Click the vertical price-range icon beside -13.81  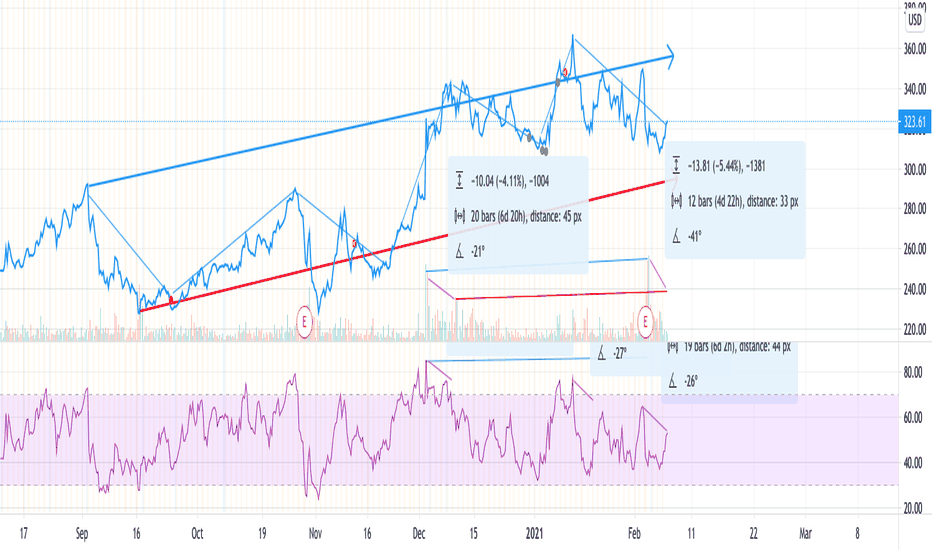click(676, 166)
